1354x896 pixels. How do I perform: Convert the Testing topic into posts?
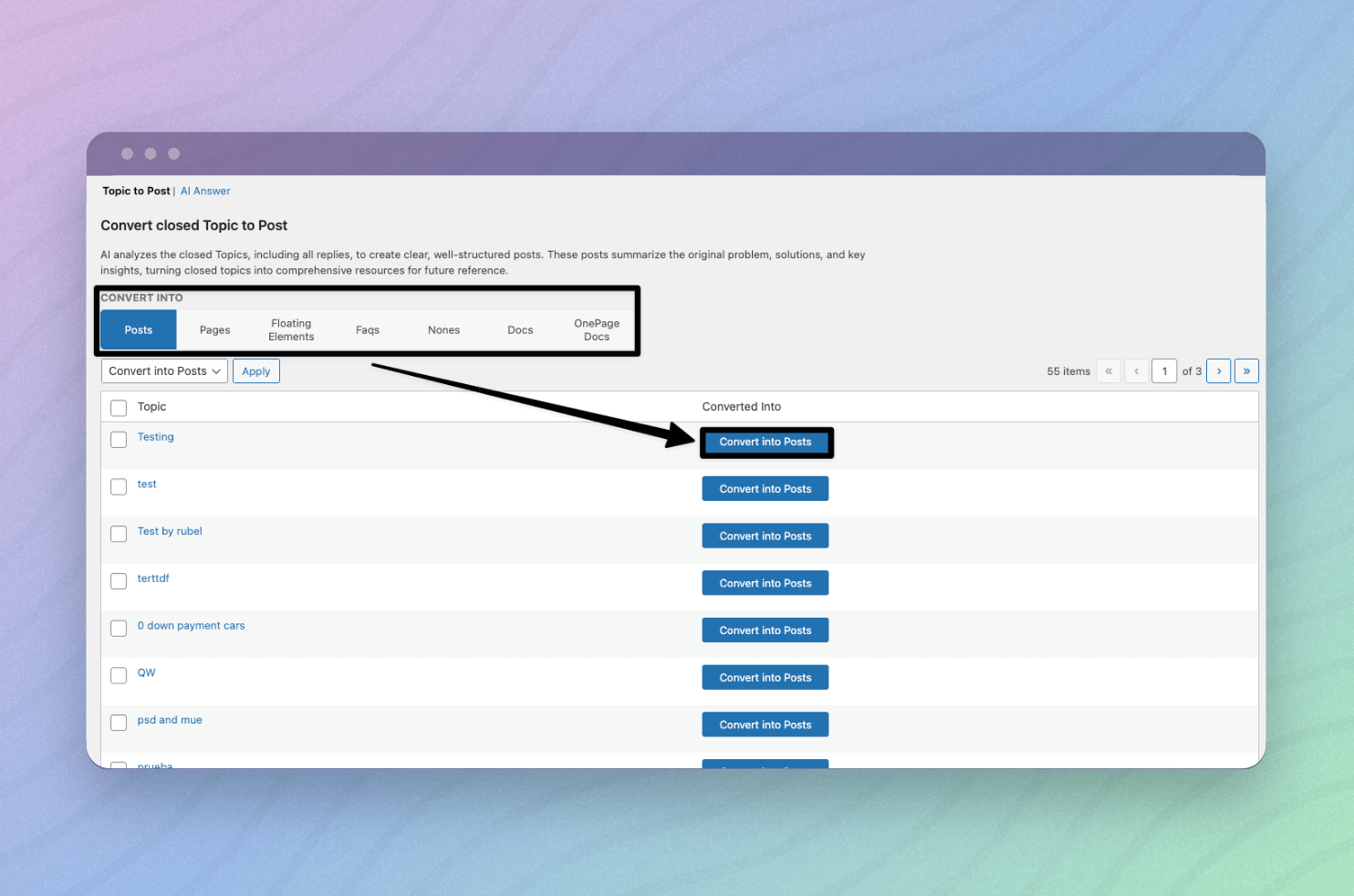pos(766,442)
